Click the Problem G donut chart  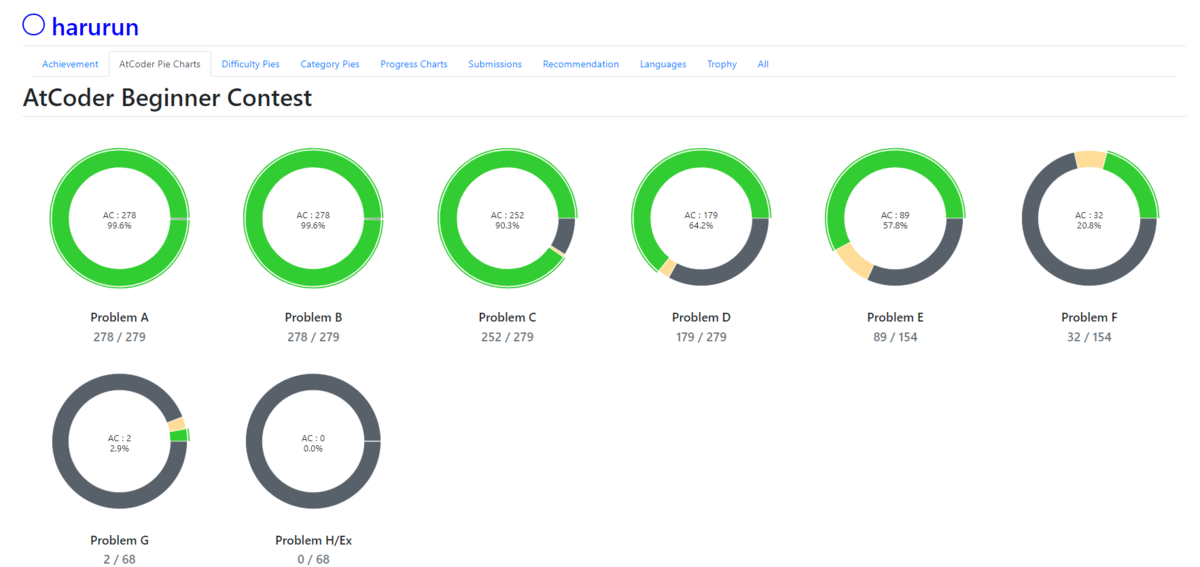coord(119,442)
